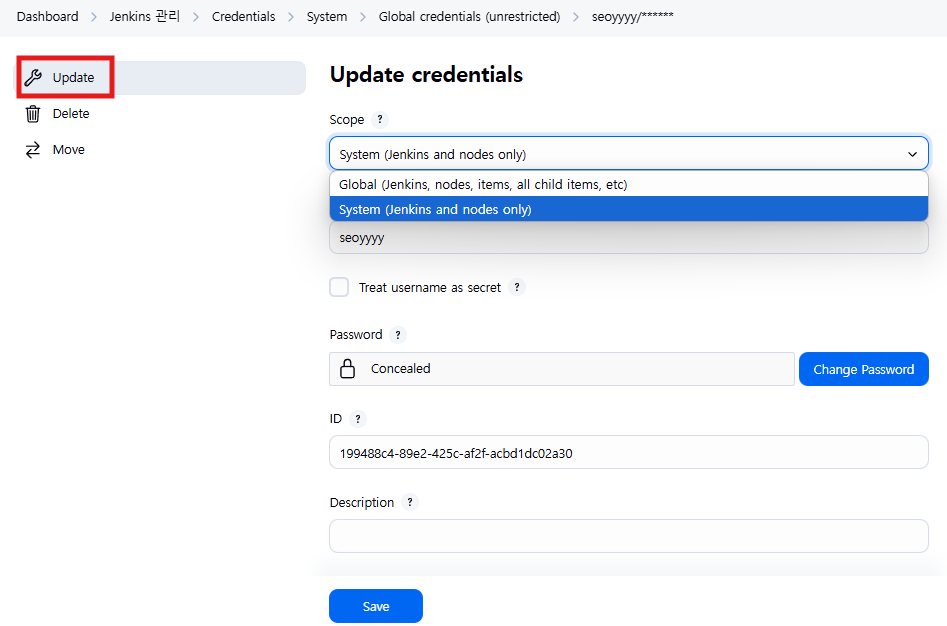Image resolution: width=947 pixels, height=626 pixels.
Task: Open Credentials breadcrumb link
Action: [243, 16]
